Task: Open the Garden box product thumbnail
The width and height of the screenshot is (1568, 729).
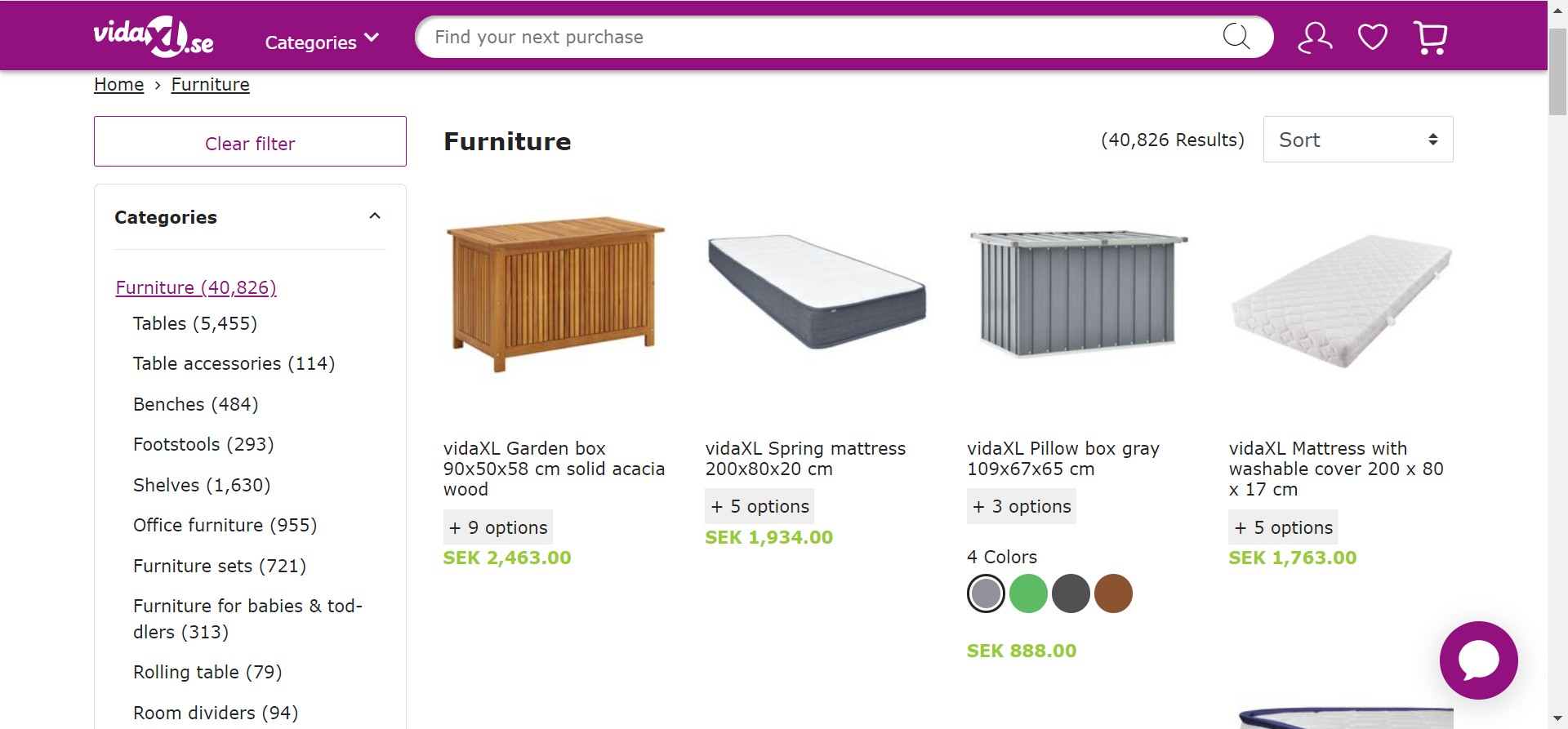Action: click(555, 294)
